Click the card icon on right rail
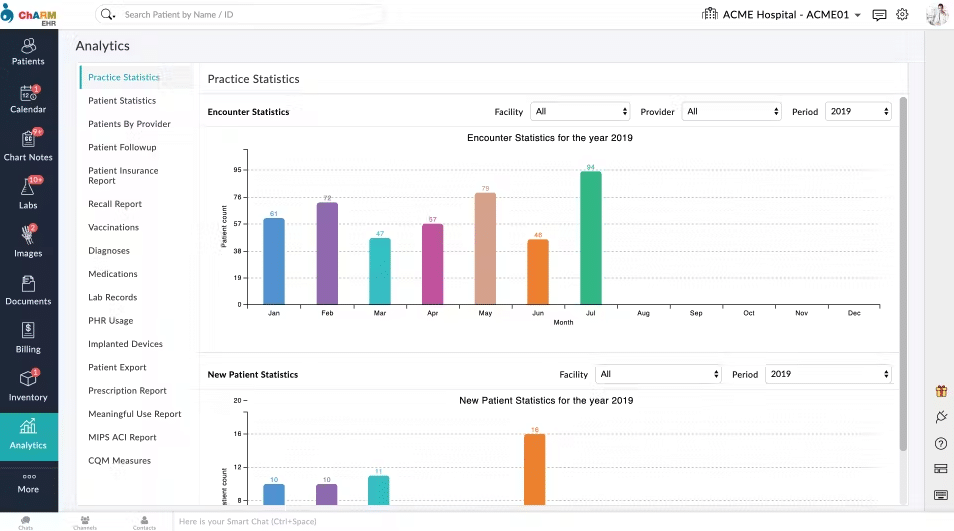 941,469
